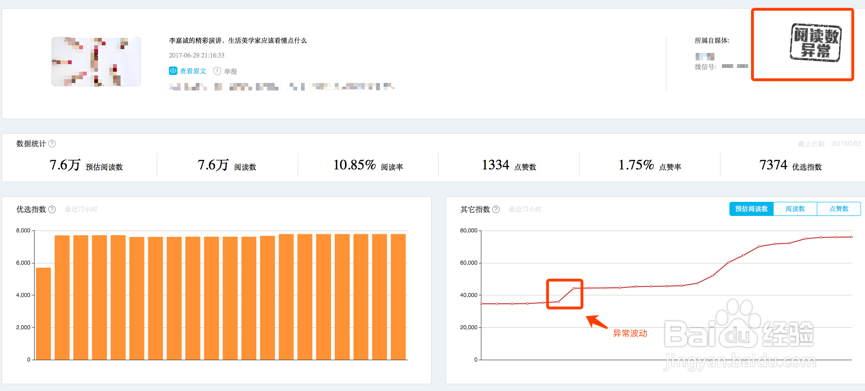Viewport: 865px width, 391px height.
Task: Select the 预估阅读数 chart tab
Action: click(751, 209)
